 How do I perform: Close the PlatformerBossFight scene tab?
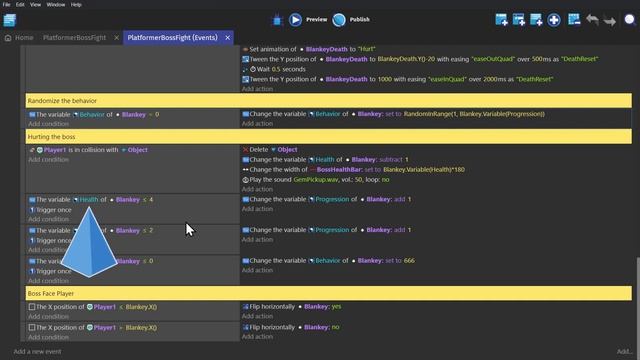tap(116, 38)
